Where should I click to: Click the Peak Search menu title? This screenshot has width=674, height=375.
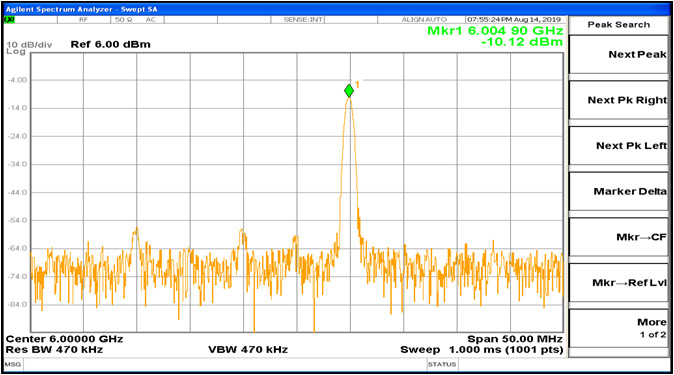coord(619,25)
